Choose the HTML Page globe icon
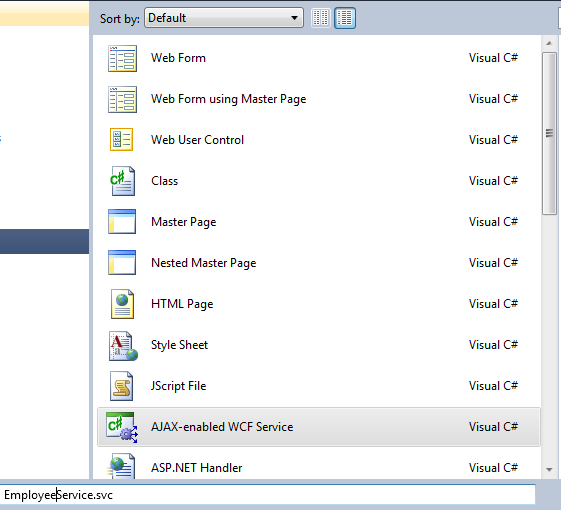 122,304
